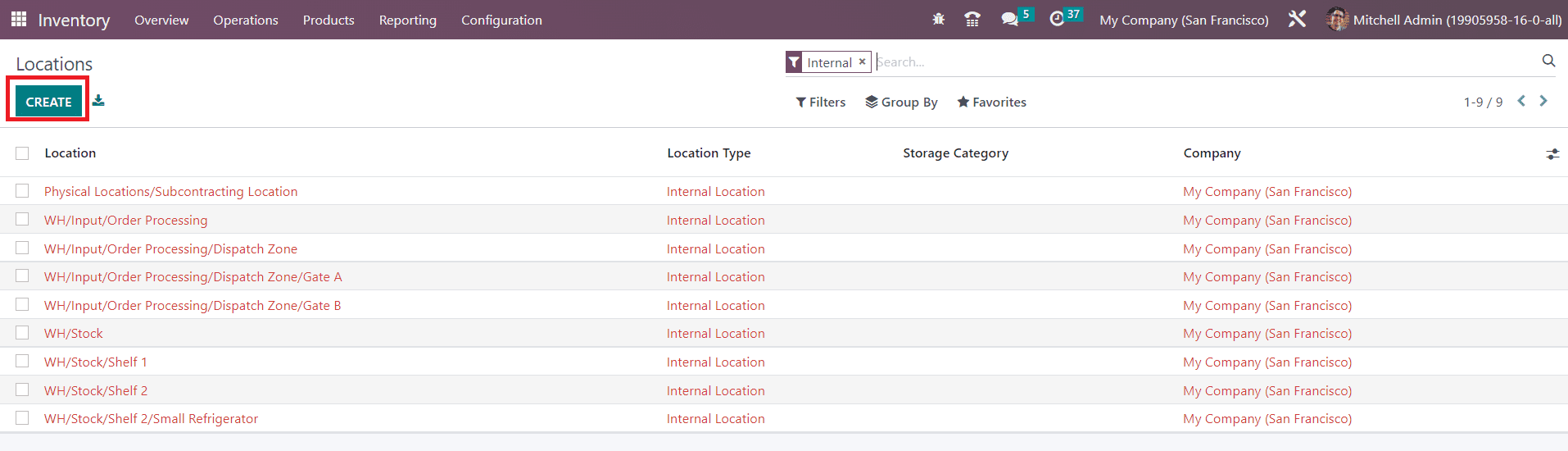Click the wrench tools icon
Image resolution: width=1568 pixels, height=451 pixels.
1297,19
